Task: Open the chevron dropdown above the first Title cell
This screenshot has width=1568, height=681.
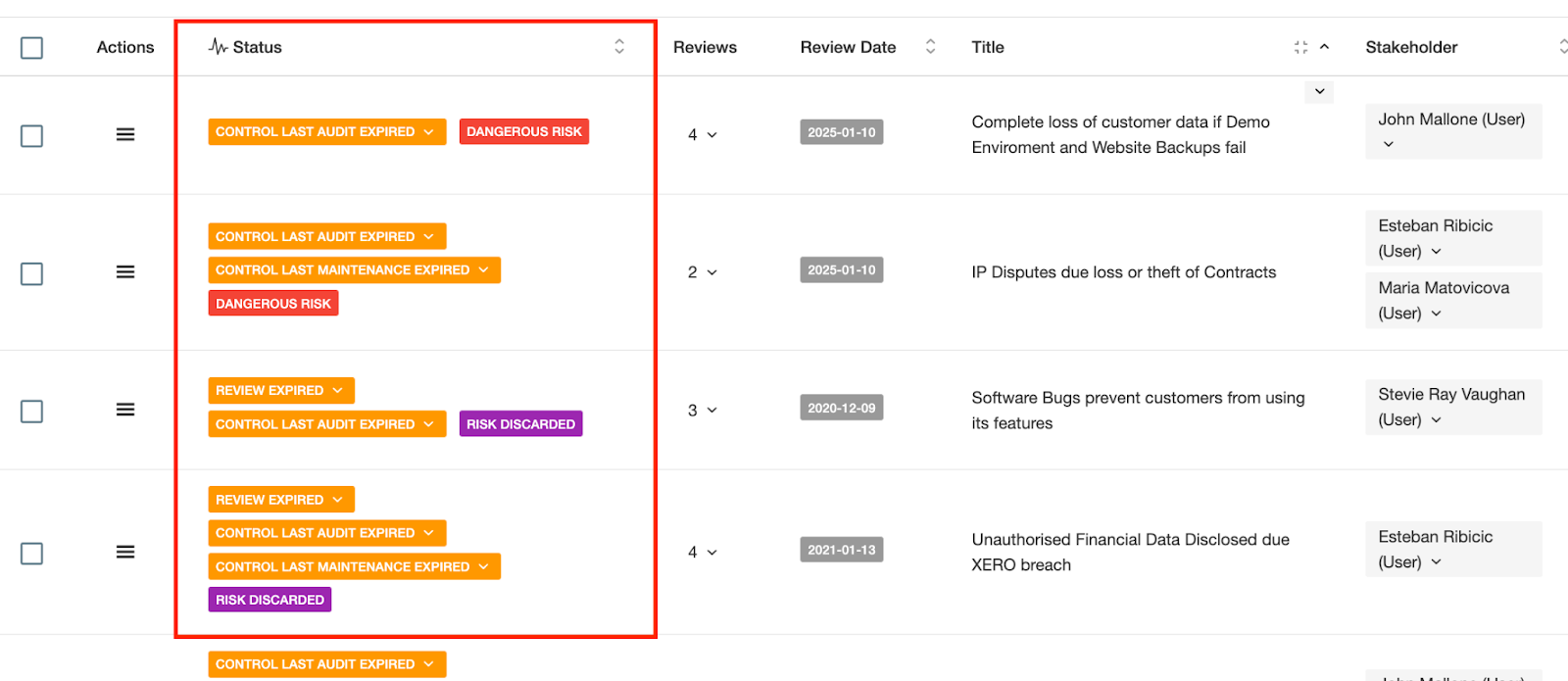Action: (x=1319, y=91)
